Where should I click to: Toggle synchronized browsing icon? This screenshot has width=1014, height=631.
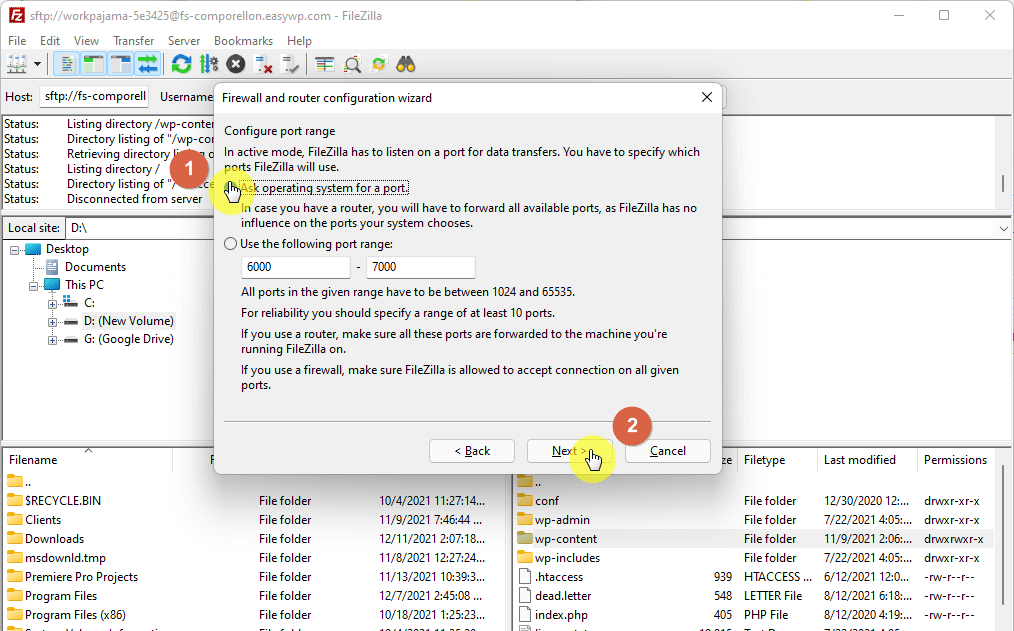click(x=378, y=65)
